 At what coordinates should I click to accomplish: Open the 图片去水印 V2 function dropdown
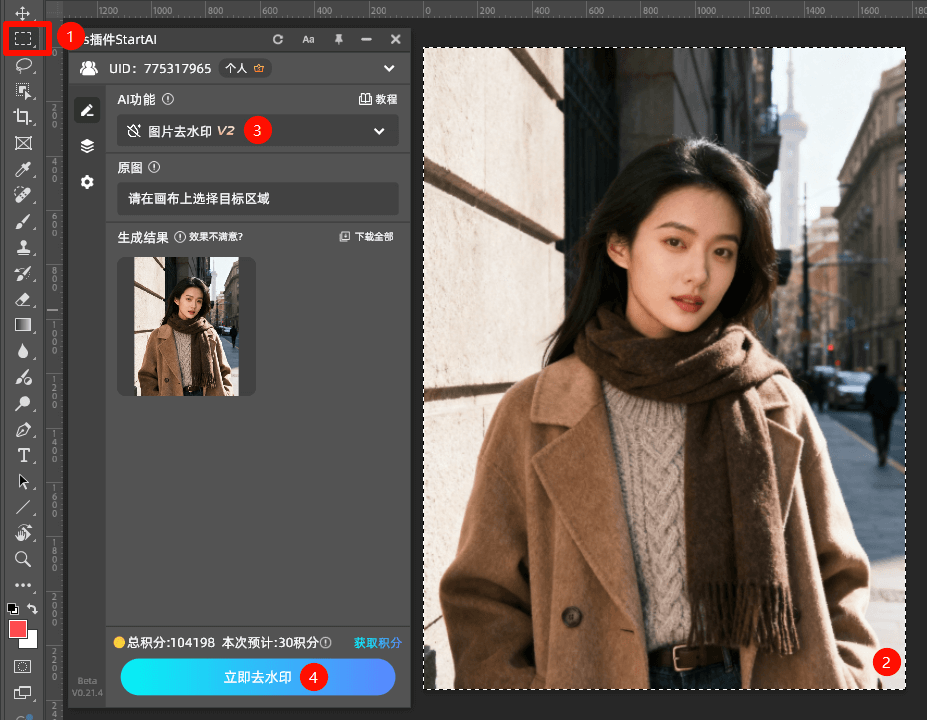pyautogui.click(x=379, y=131)
